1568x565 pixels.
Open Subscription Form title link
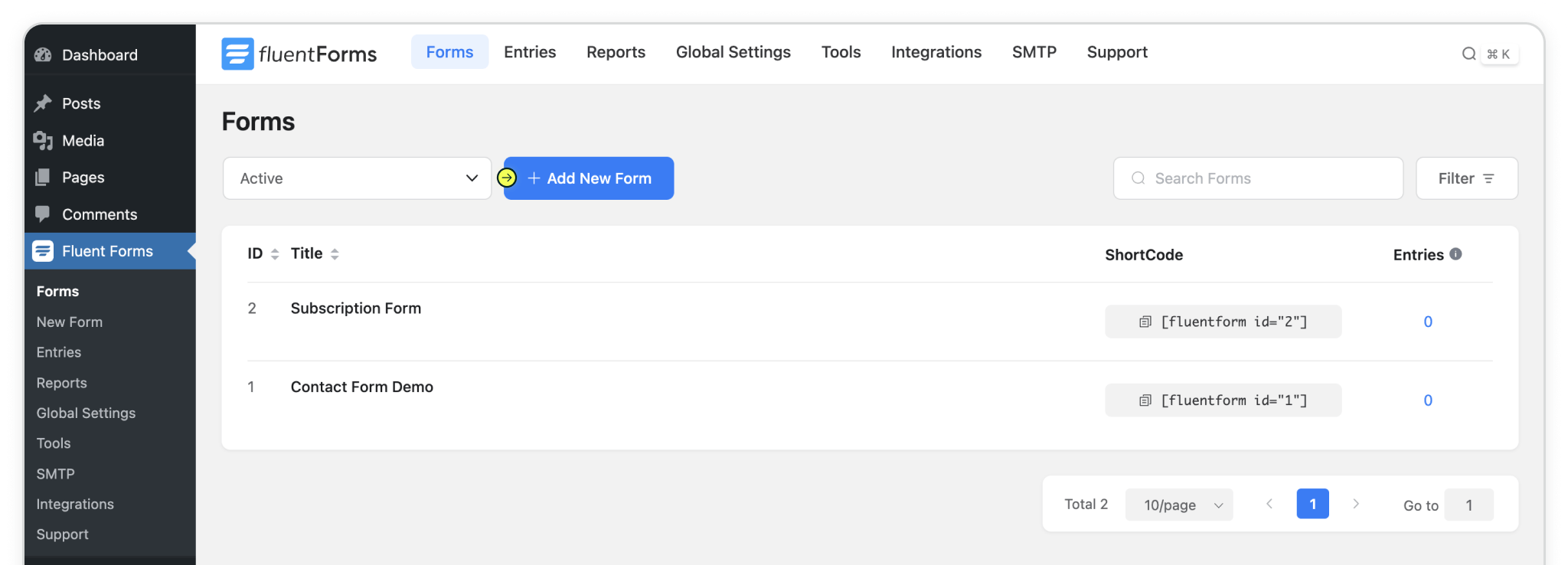pyautogui.click(x=356, y=308)
